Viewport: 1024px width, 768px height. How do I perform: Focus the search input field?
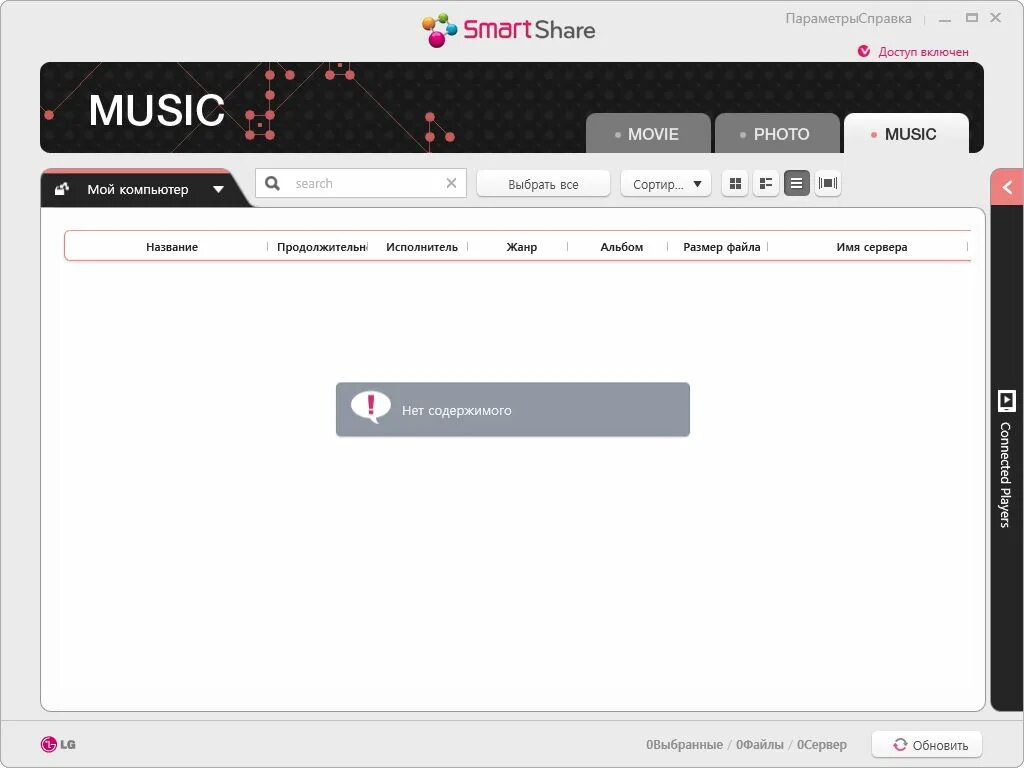362,184
